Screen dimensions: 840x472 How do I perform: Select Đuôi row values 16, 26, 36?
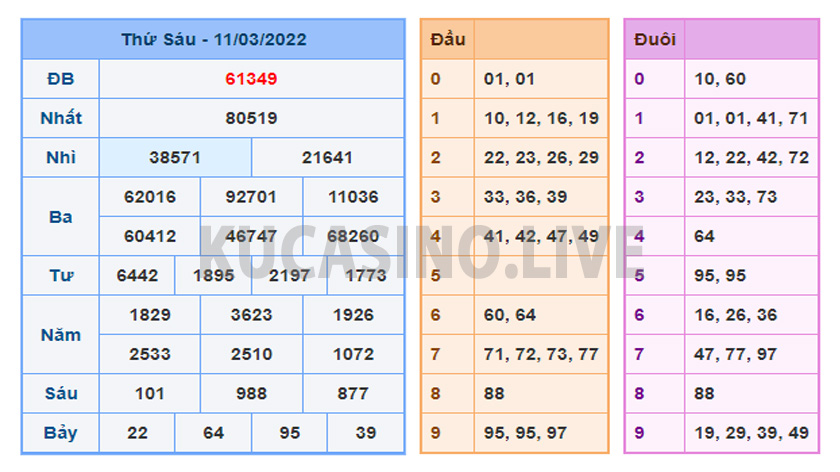coord(736,315)
